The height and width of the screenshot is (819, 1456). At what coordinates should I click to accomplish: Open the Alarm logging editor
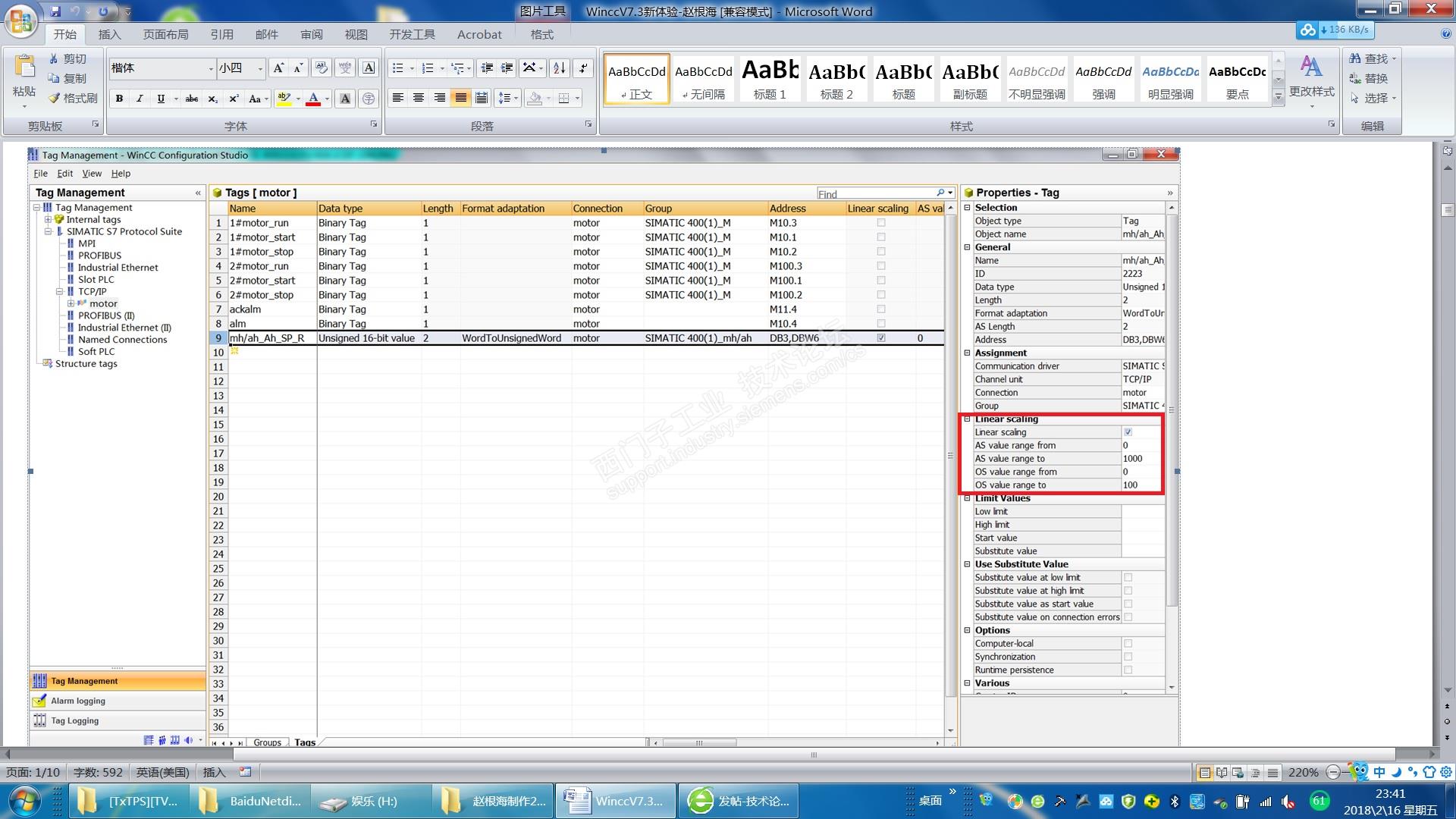77,701
